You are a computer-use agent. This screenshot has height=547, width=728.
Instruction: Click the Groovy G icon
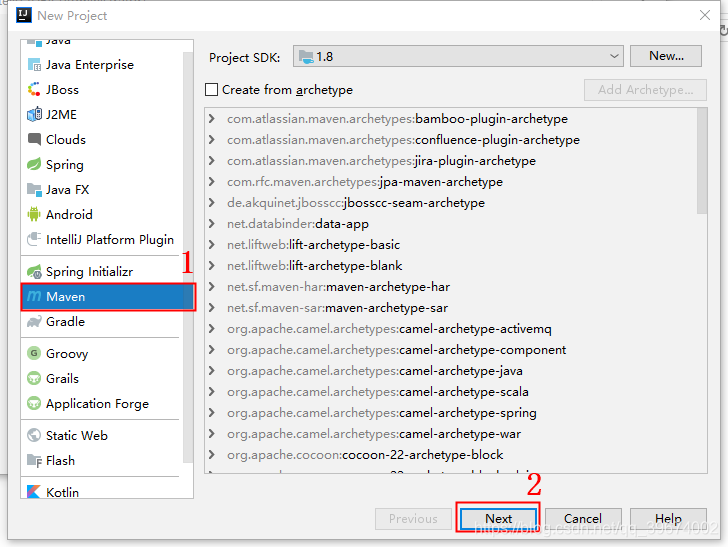[34, 353]
